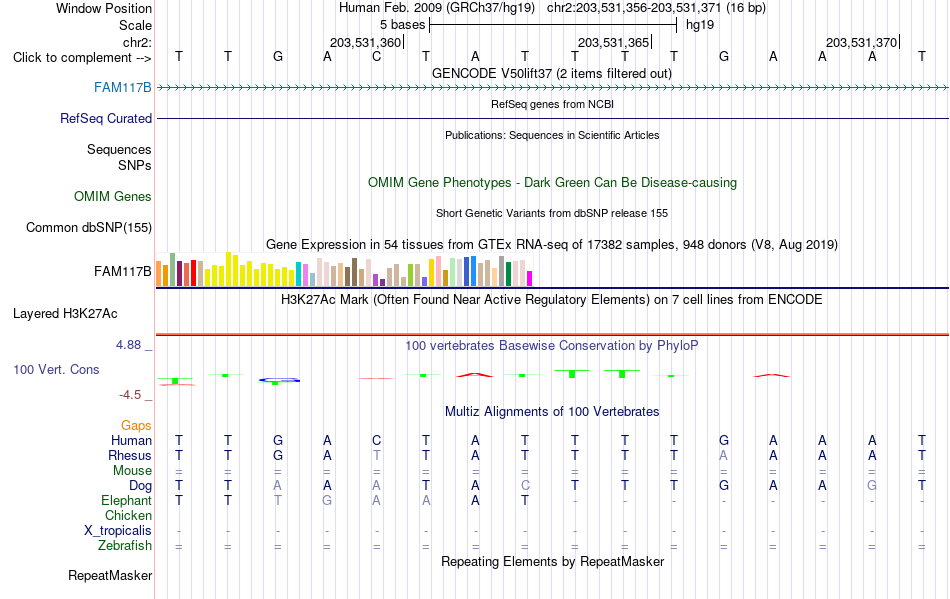This screenshot has height=599, width=950.
Task: Click the Chicken species label
Action: click(128, 515)
